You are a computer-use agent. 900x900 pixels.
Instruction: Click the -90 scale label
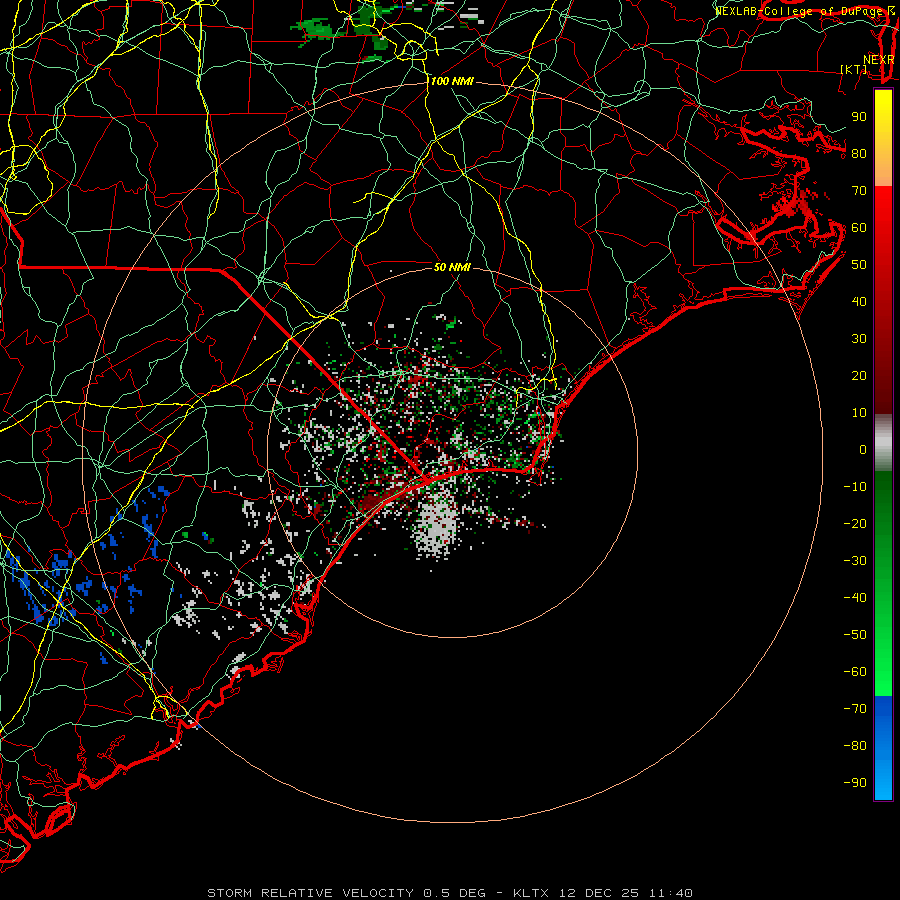(x=855, y=783)
